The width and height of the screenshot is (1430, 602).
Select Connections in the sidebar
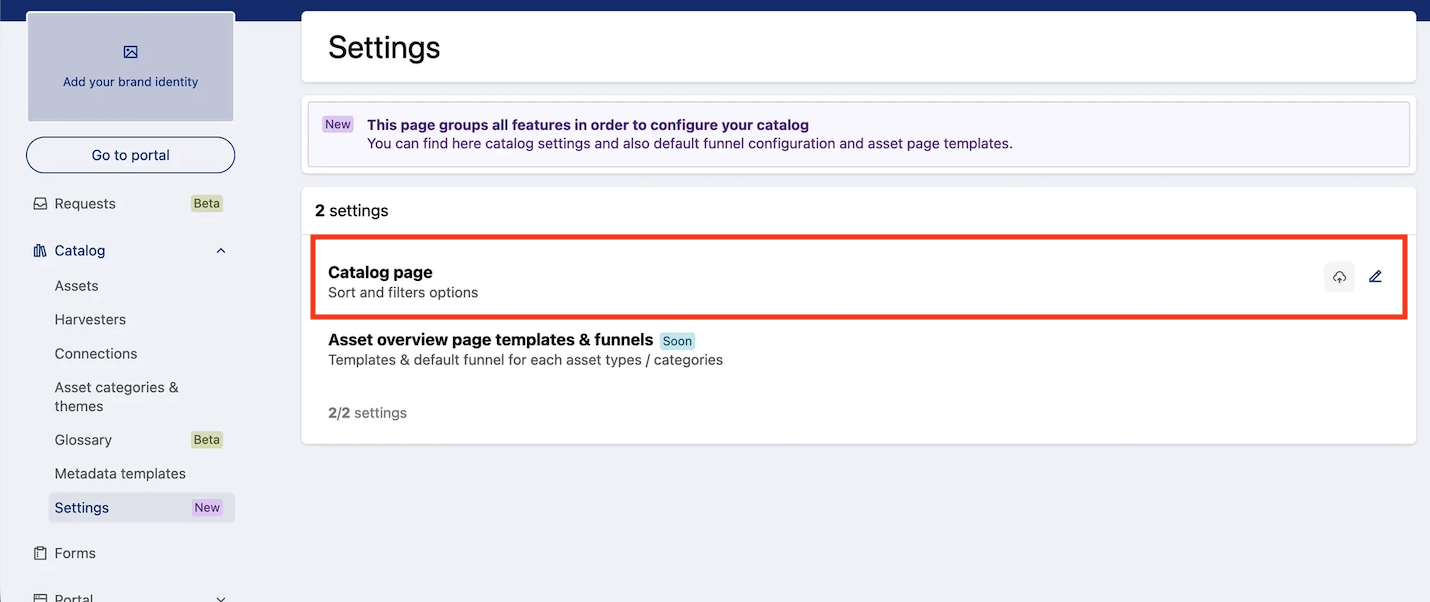(96, 354)
